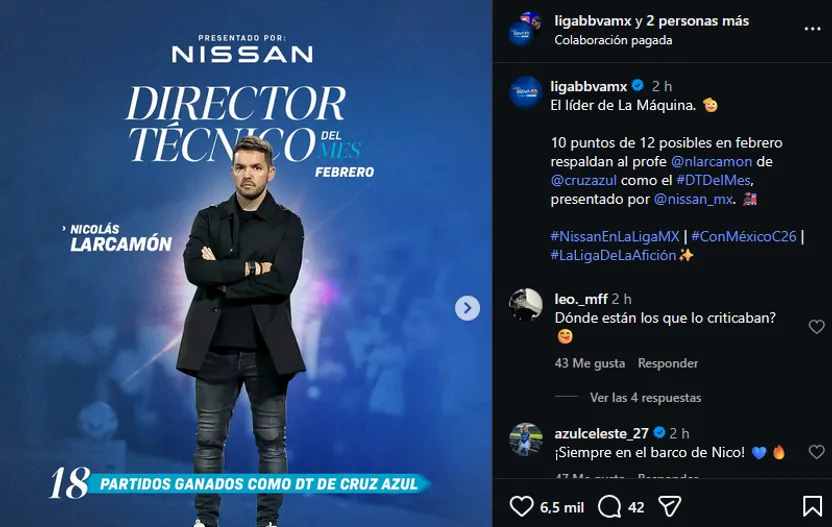Like azulceleste_27's comment heart
Image resolution: width=832 pixels, height=527 pixels.
click(816, 452)
